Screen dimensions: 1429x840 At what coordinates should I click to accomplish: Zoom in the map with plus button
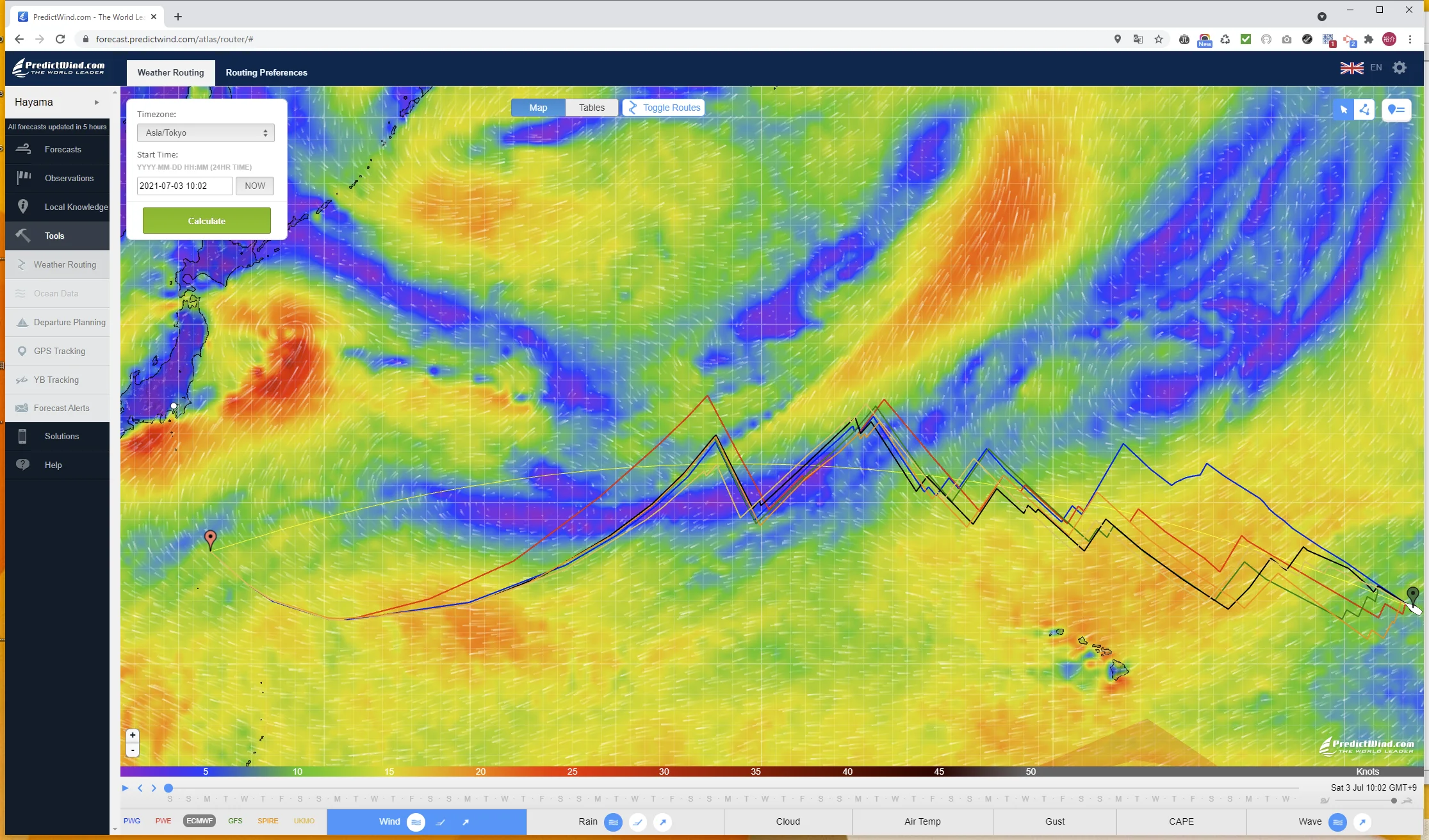pos(133,735)
